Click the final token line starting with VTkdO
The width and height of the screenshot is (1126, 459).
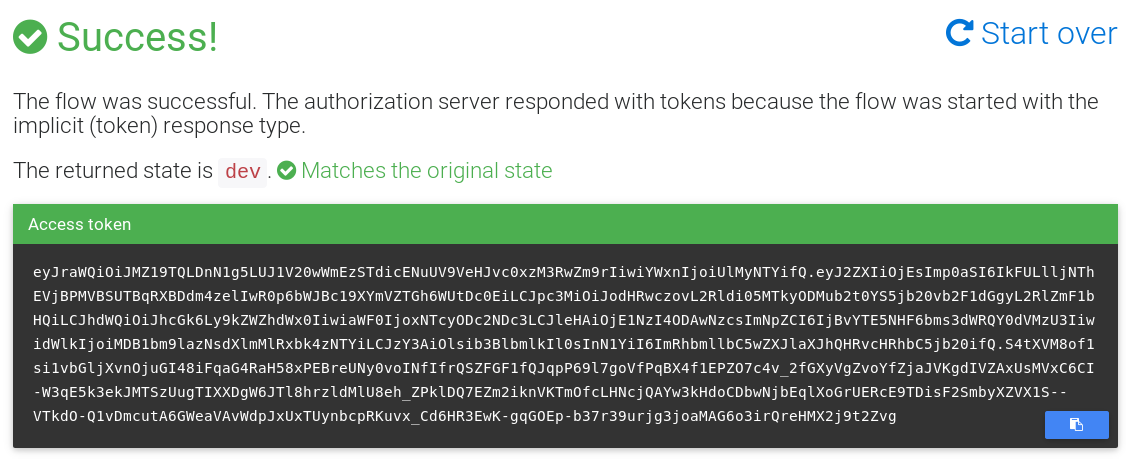tap(465, 416)
